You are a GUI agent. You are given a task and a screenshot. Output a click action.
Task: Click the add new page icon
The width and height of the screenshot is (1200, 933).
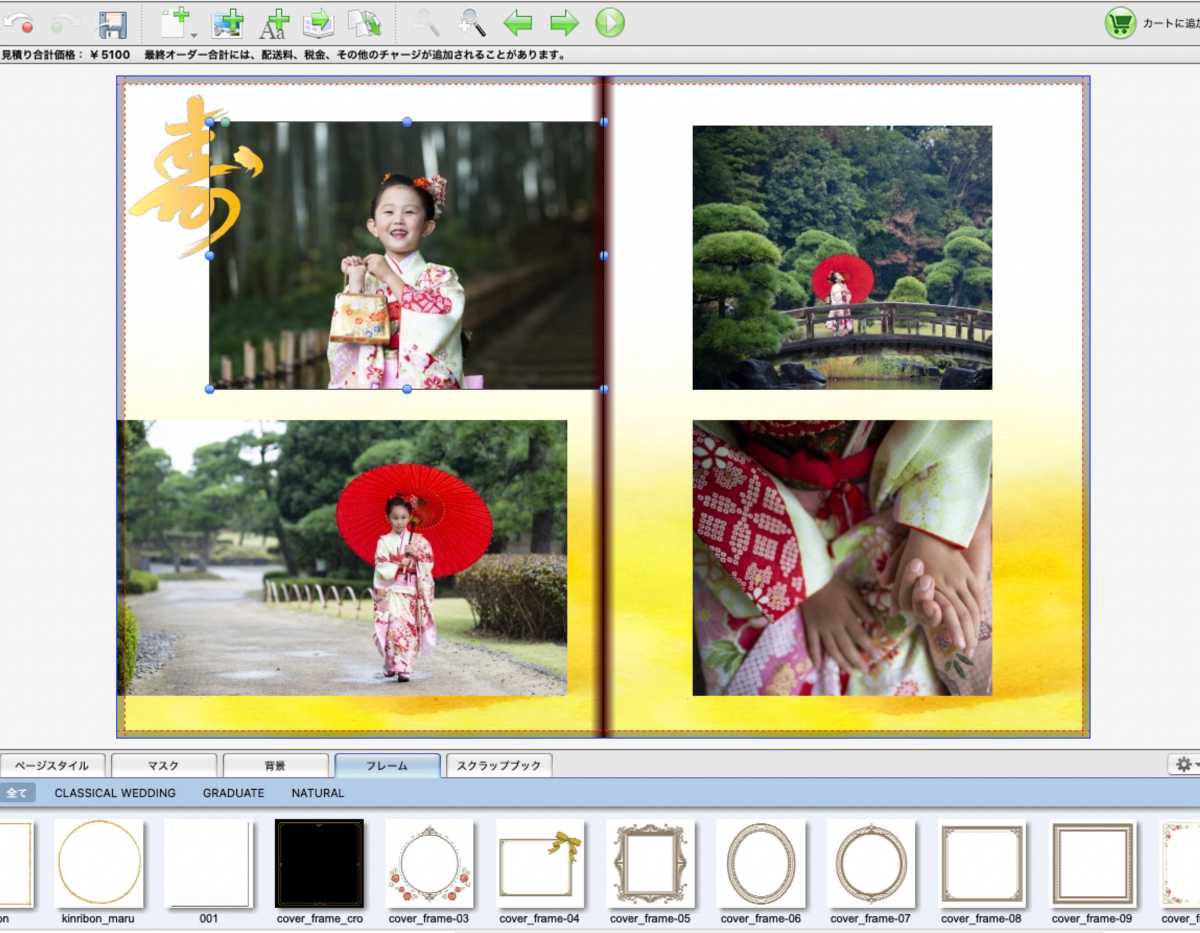(174, 22)
